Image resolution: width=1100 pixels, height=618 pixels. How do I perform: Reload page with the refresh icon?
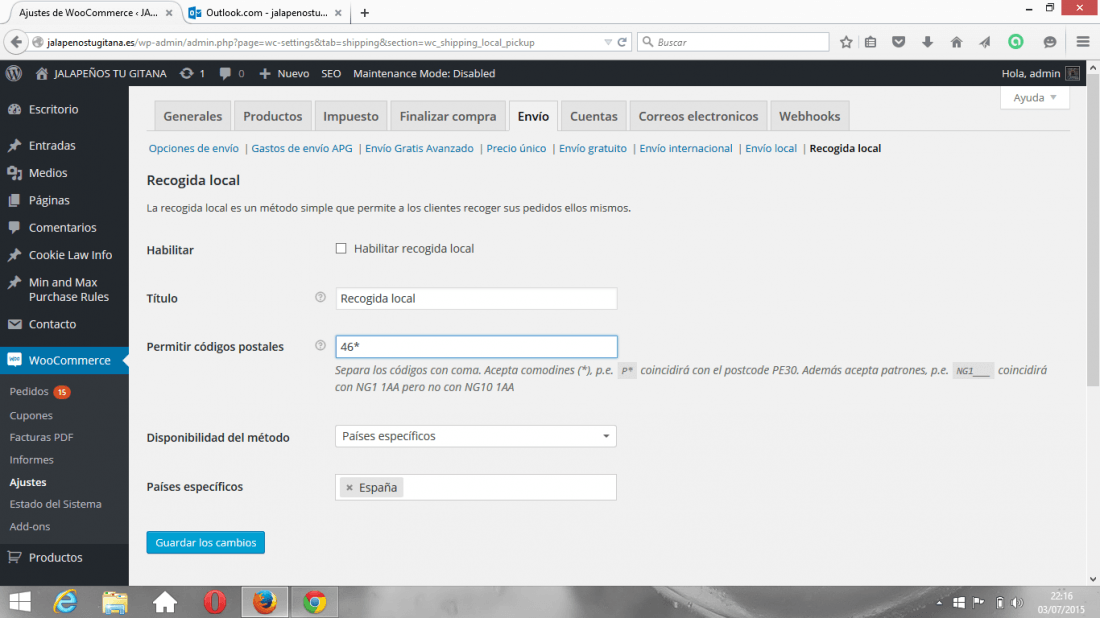click(622, 42)
